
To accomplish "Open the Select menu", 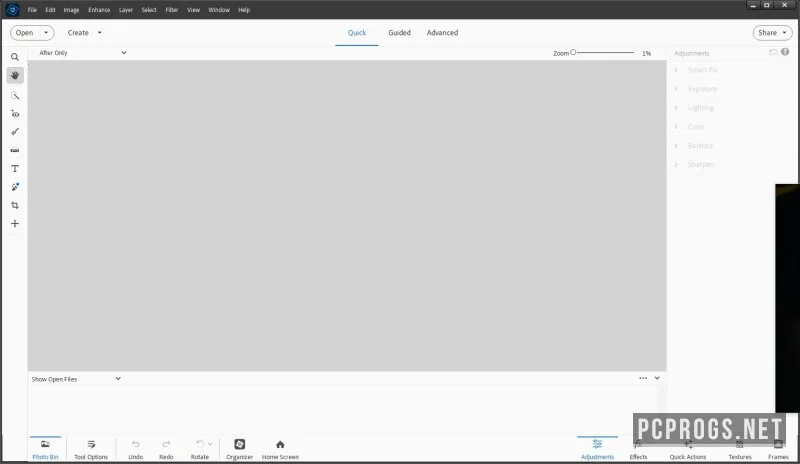I will click(x=149, y=10).
